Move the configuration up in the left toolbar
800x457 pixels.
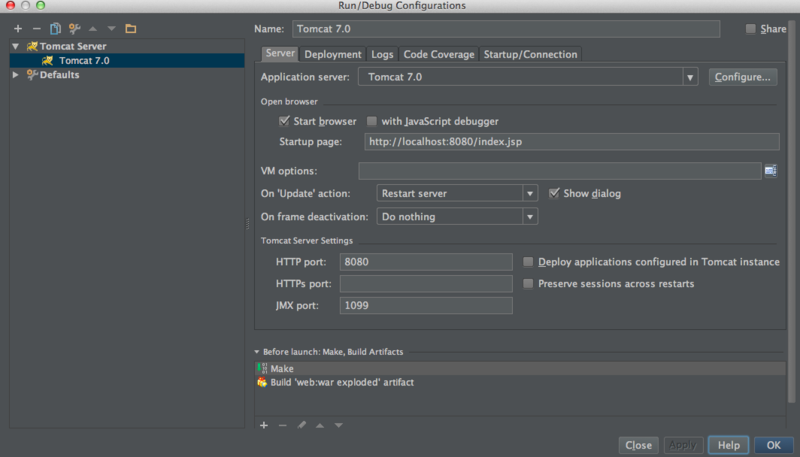coord(93,29)
